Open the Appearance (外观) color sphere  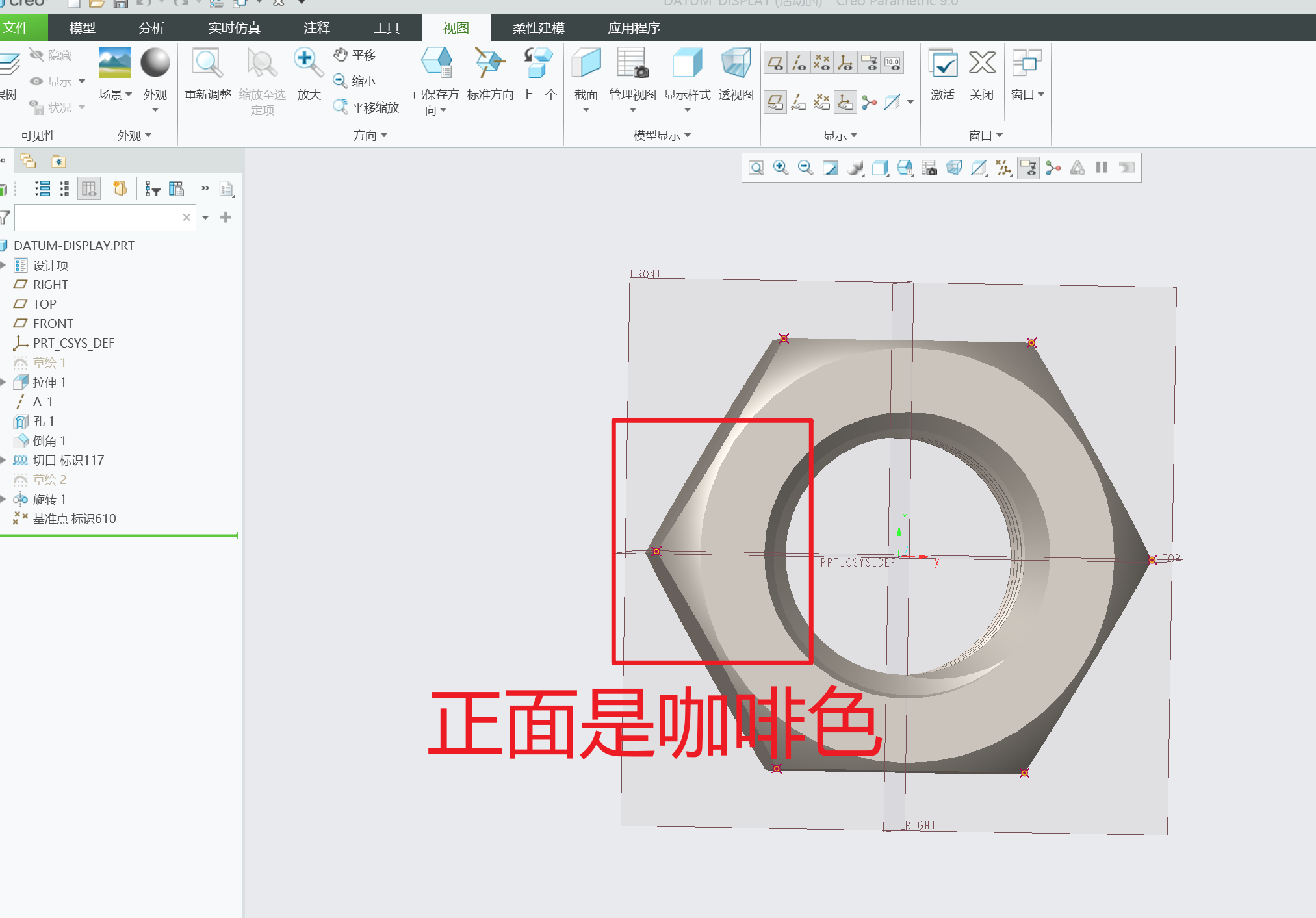pos(155,64)
